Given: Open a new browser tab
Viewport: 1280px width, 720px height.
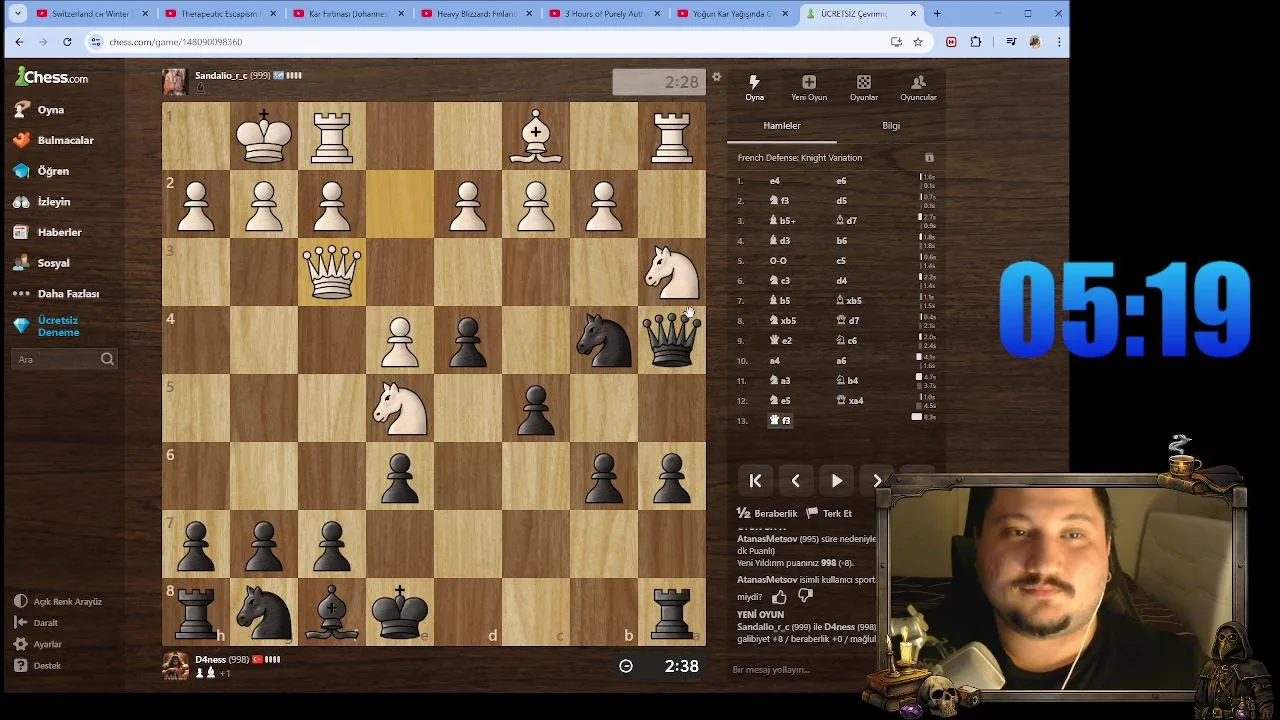Looking at the screenshot, I should coord(937,14).
